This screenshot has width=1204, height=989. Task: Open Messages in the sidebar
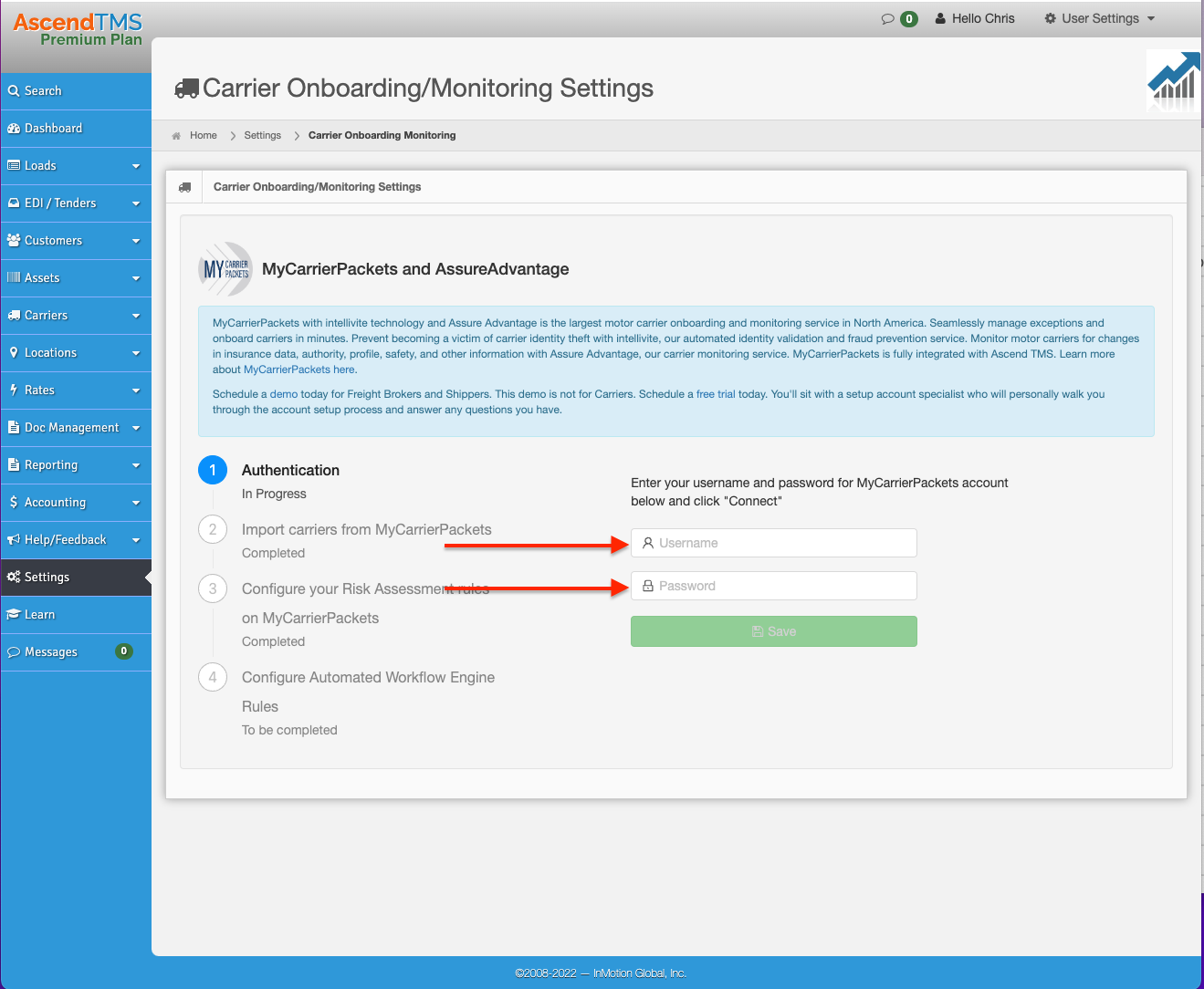tap(51, 652)
